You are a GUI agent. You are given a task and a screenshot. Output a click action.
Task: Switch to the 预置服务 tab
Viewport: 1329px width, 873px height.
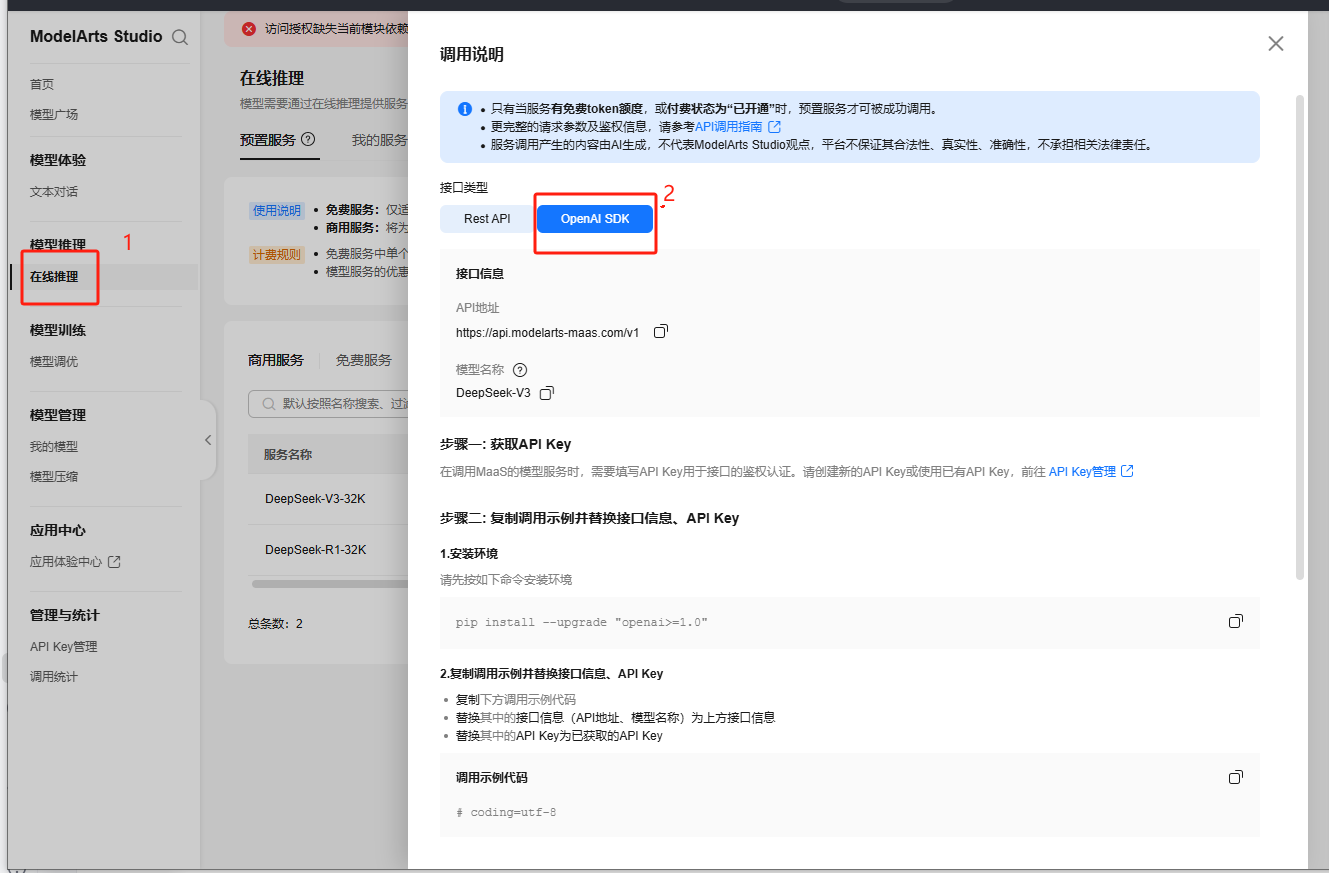pyautogui.click(x=267, y=140)
